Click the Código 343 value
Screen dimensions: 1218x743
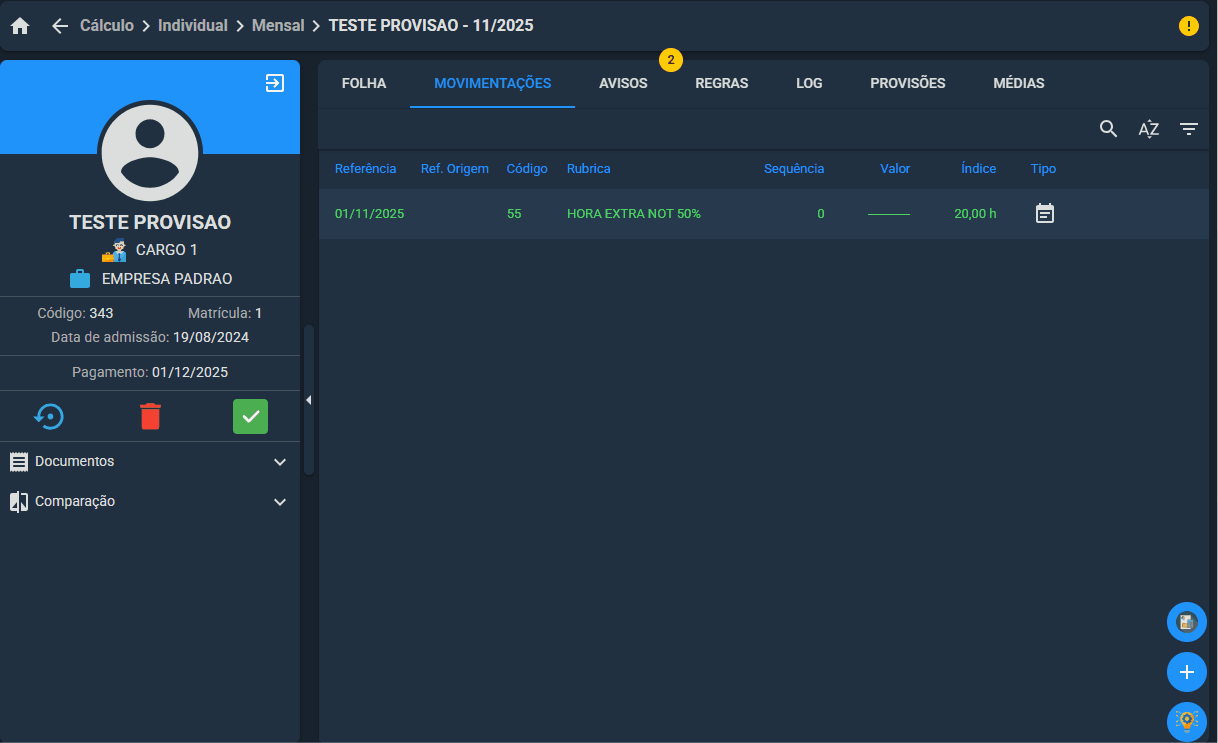[101, 313]
